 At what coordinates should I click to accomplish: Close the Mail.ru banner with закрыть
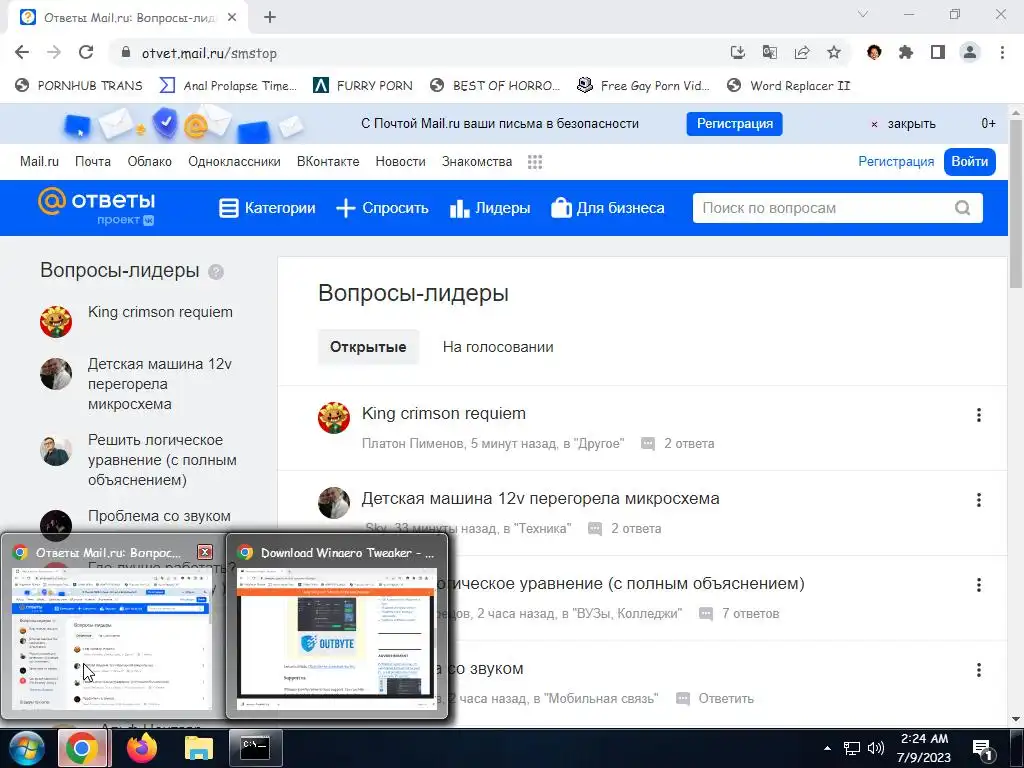coord(904,123)
